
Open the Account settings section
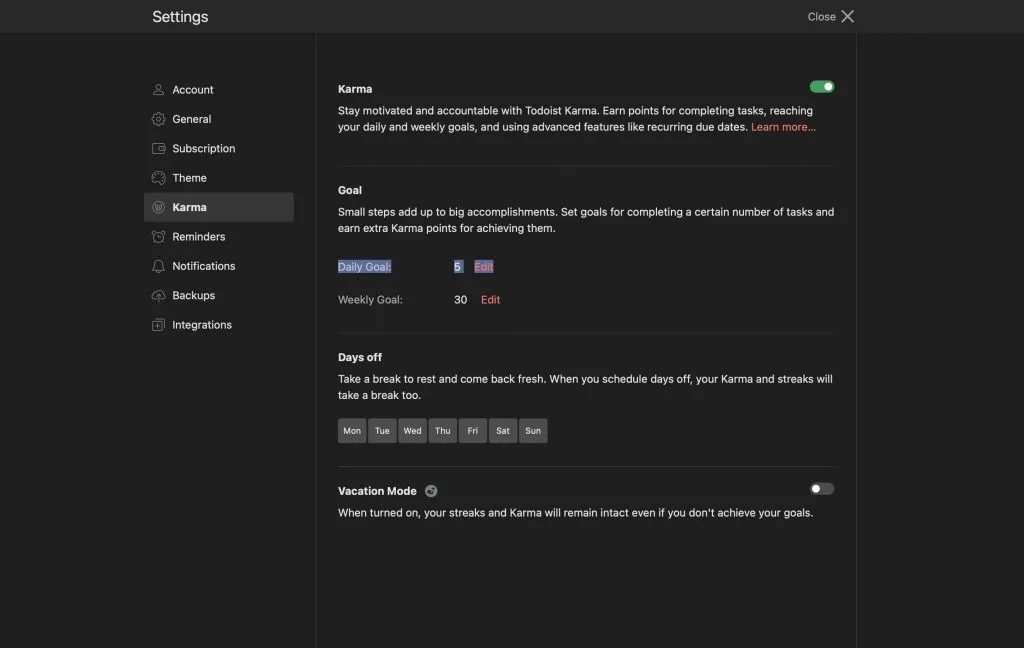(219, 89)
